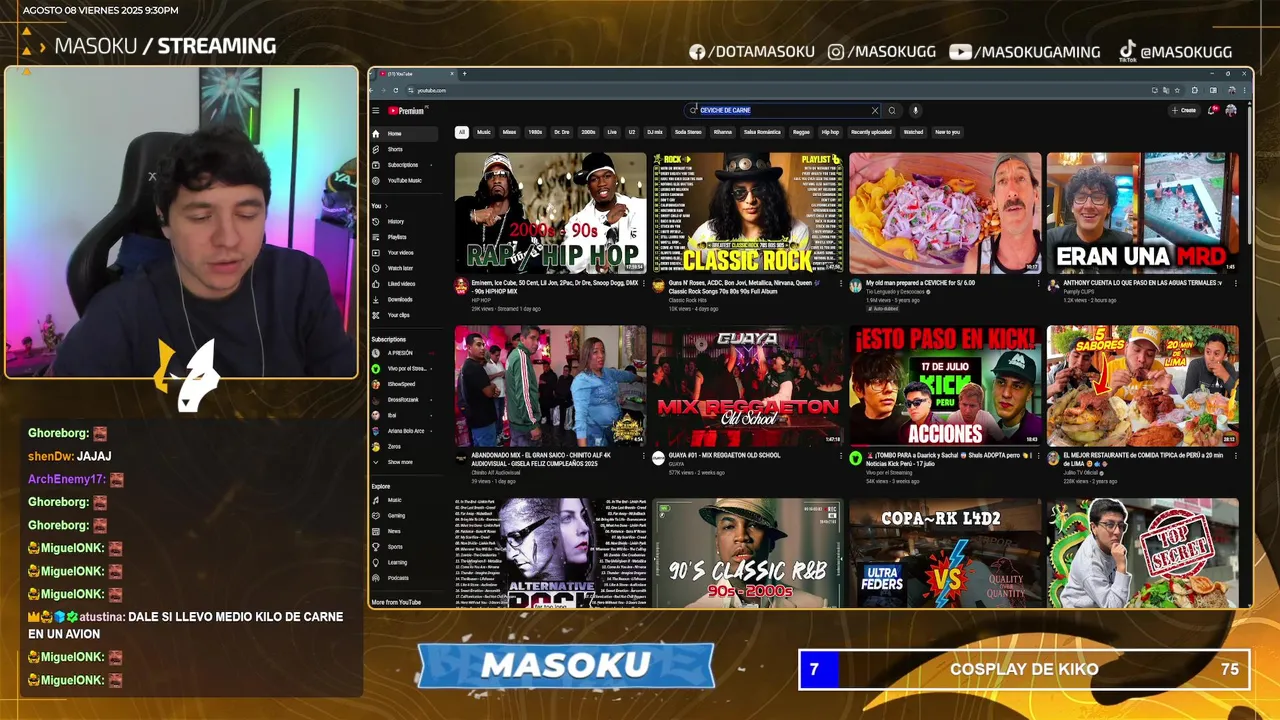The image size is (1280, 720).
Task: Open the News explore category
Action: coord(404,531)
